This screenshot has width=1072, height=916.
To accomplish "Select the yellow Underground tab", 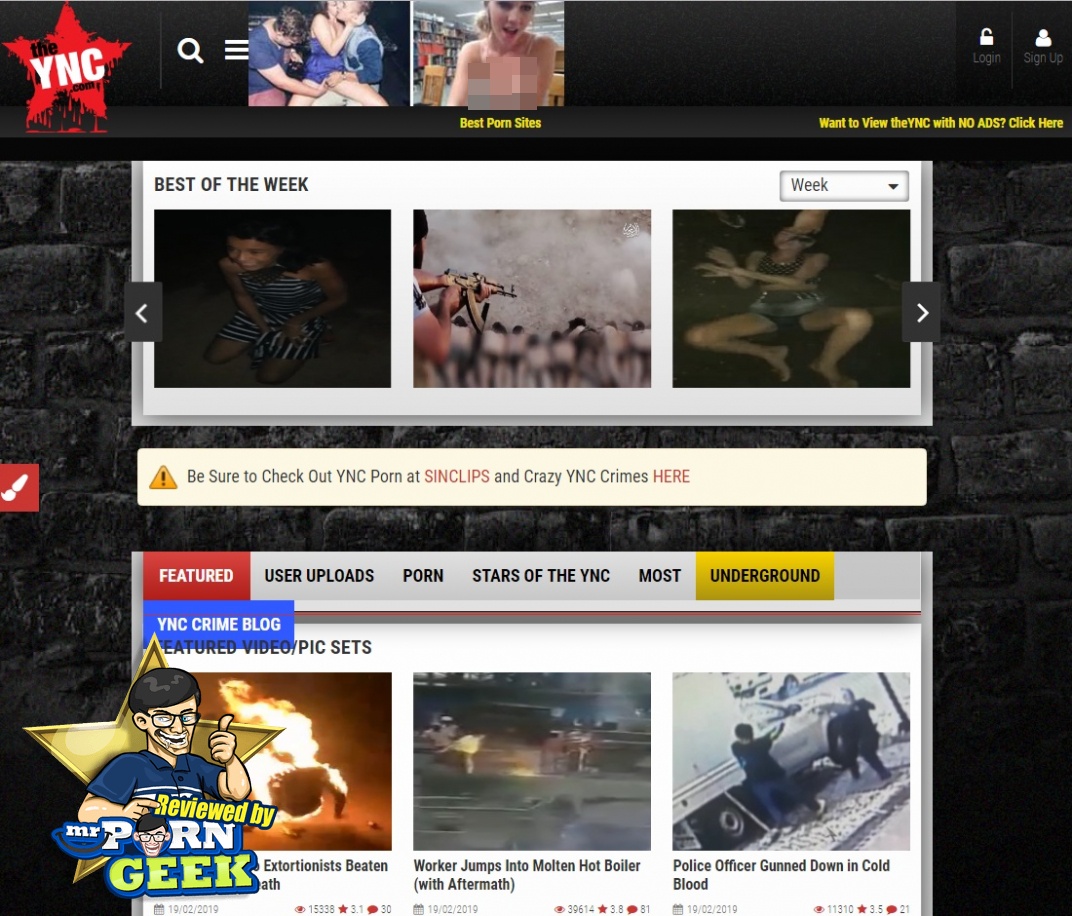I will point(764,576).
